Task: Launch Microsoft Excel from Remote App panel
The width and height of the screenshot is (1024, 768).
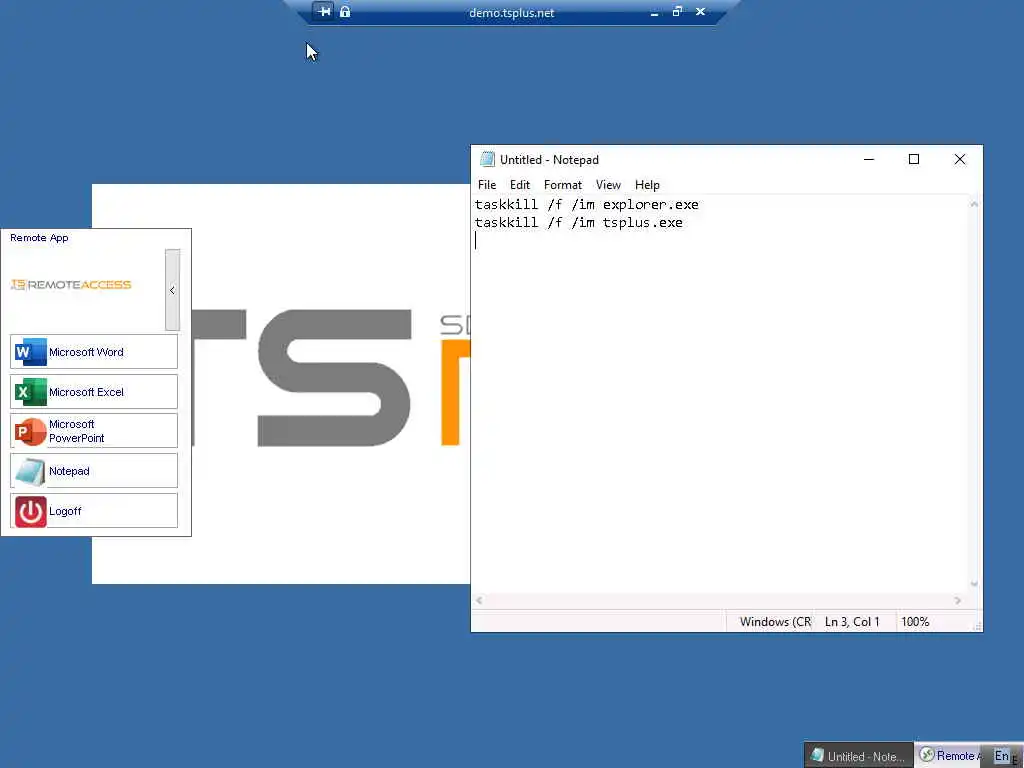Action: click(x=93, y=392)
